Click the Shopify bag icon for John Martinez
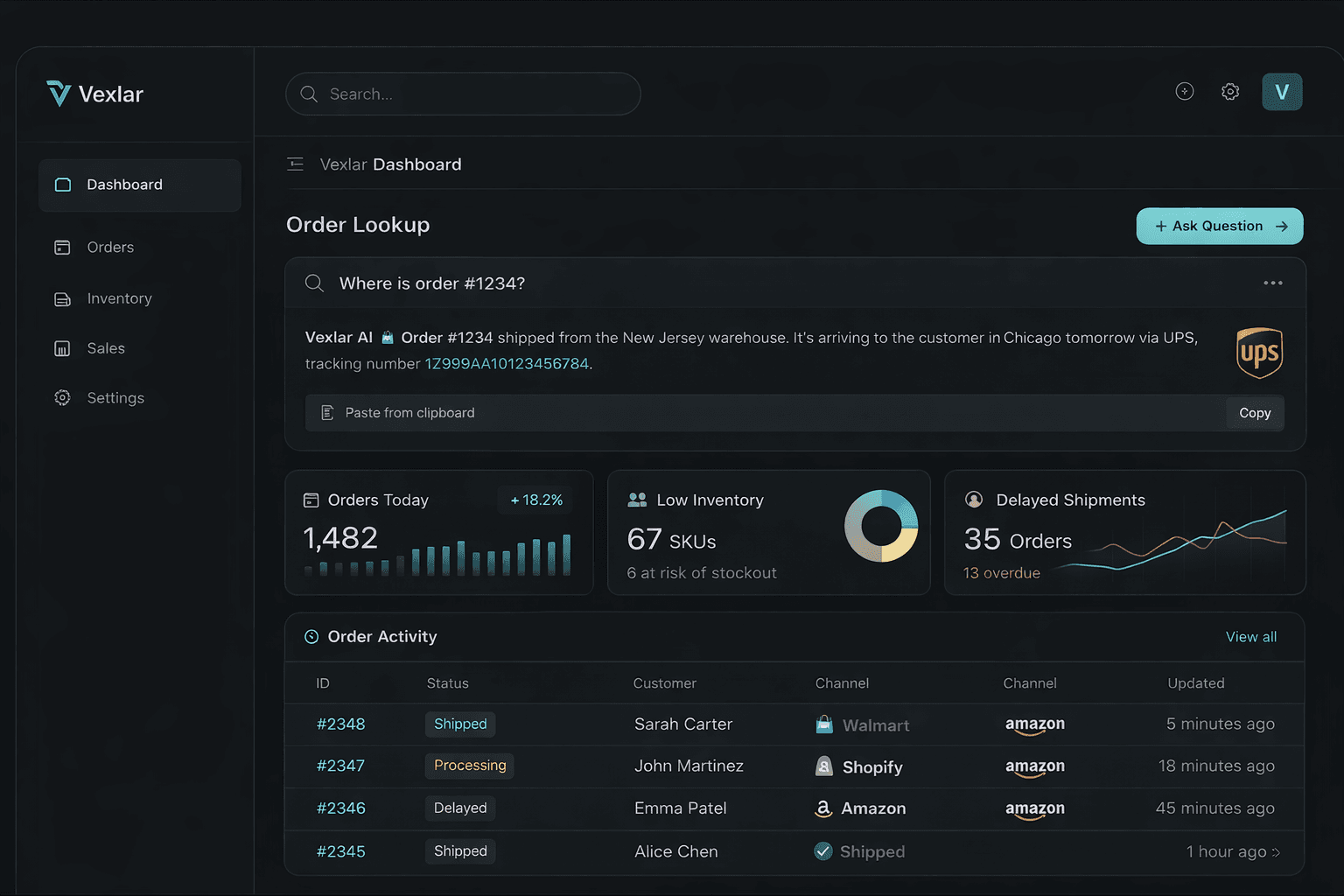Image resolution: width=1344 pixels, height=896 pixels. click(x=822, y=766)
